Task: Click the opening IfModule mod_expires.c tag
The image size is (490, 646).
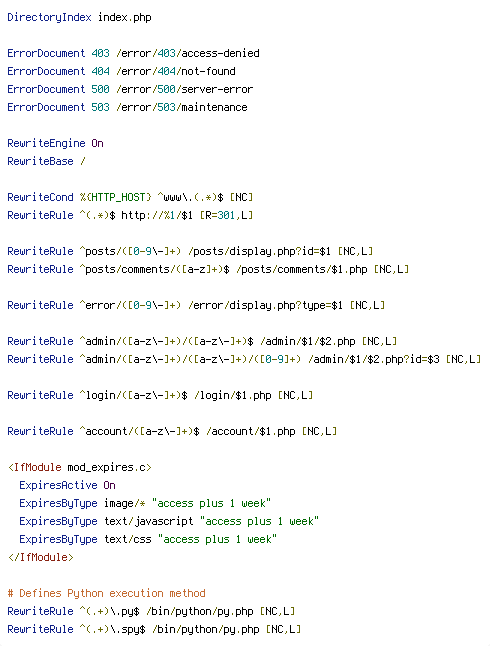Action: [x=80, y=468]
